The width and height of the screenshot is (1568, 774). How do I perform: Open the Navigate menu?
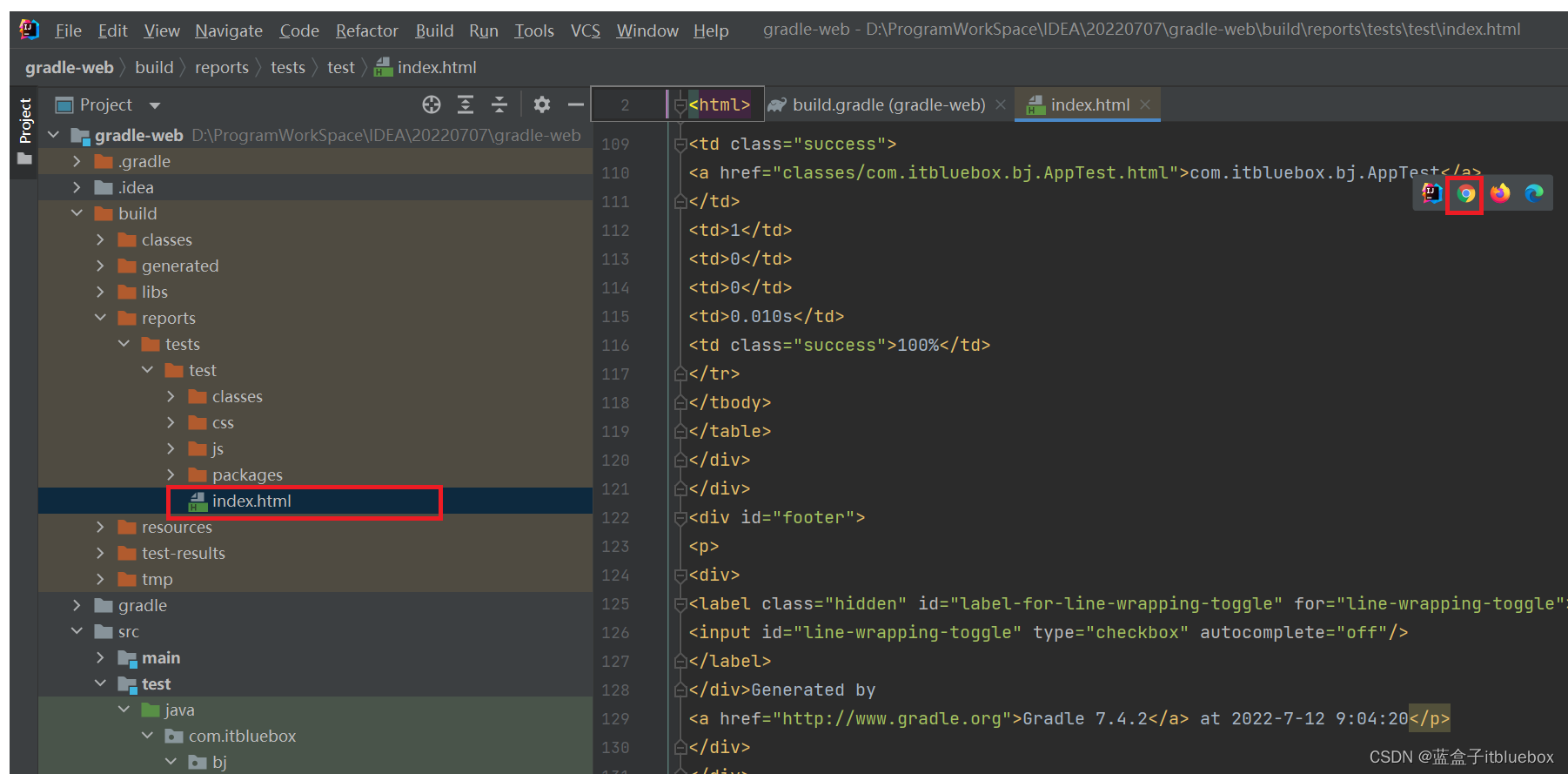click(x=229, y=31)
